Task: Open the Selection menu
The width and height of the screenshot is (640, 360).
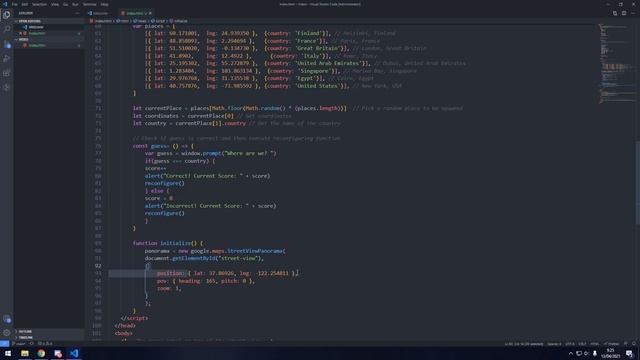Action: (x=39, y=4)
